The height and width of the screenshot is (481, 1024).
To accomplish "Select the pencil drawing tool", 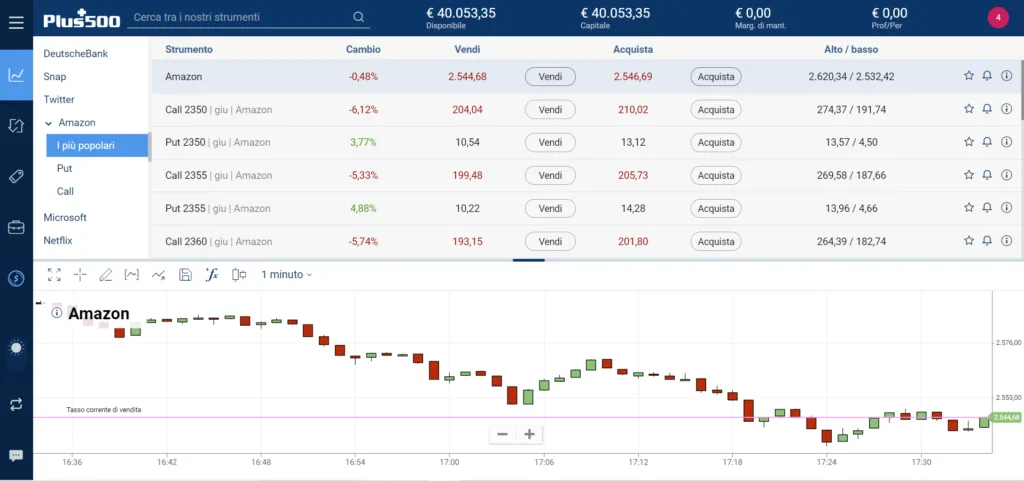I will click(x=105, y=275).
